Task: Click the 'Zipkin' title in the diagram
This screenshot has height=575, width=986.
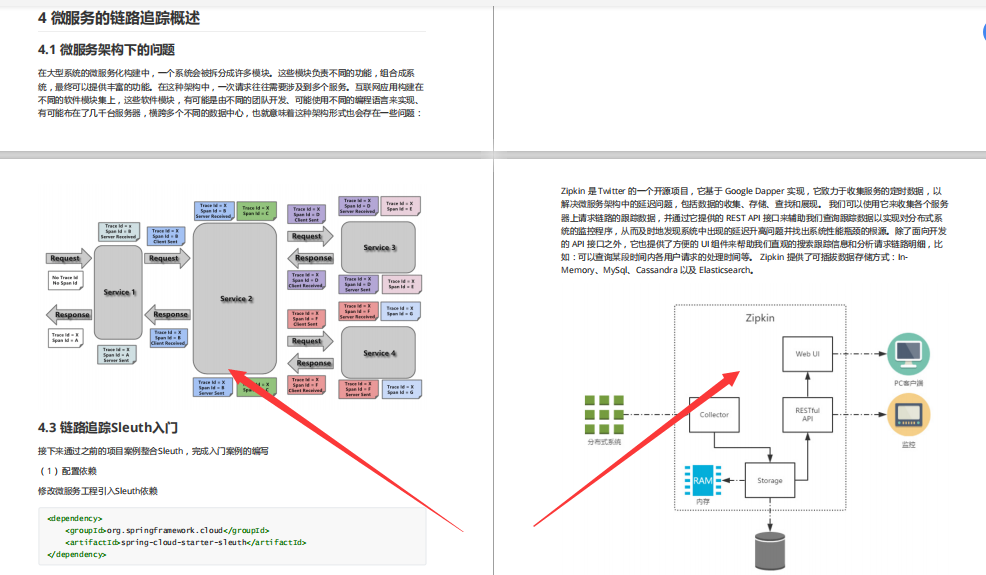Action: [x=760, y=318]
